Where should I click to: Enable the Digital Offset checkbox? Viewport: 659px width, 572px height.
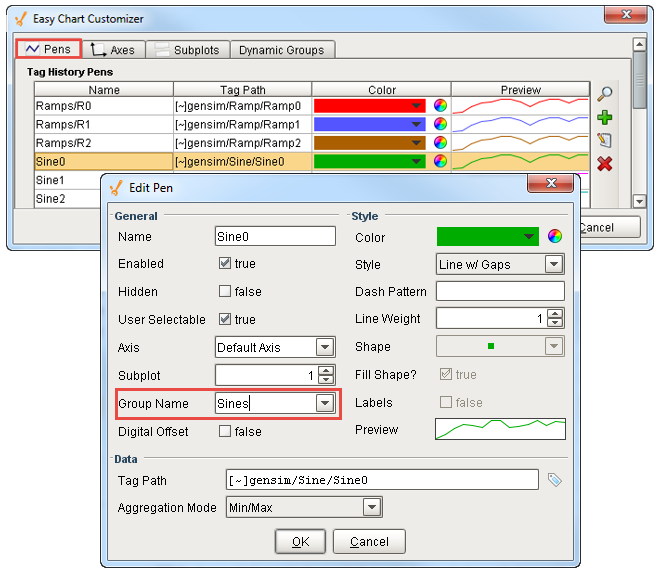[x=225, y=432]
